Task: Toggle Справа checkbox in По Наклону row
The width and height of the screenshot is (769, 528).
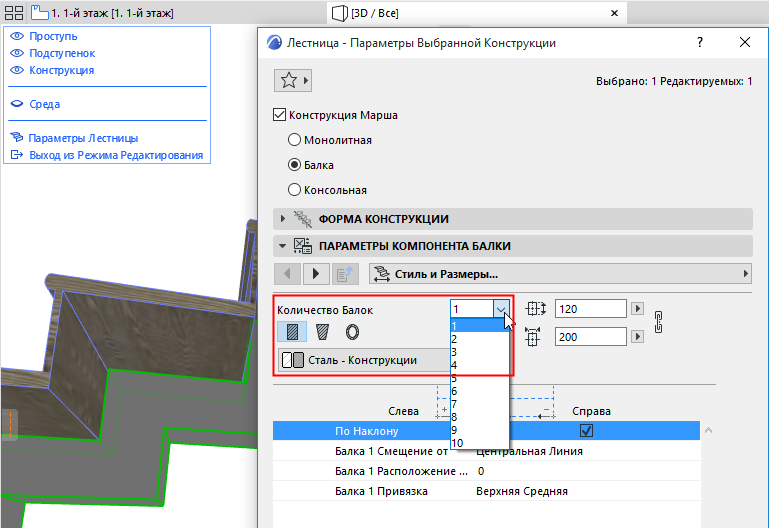Action: [x=587, y=431]
